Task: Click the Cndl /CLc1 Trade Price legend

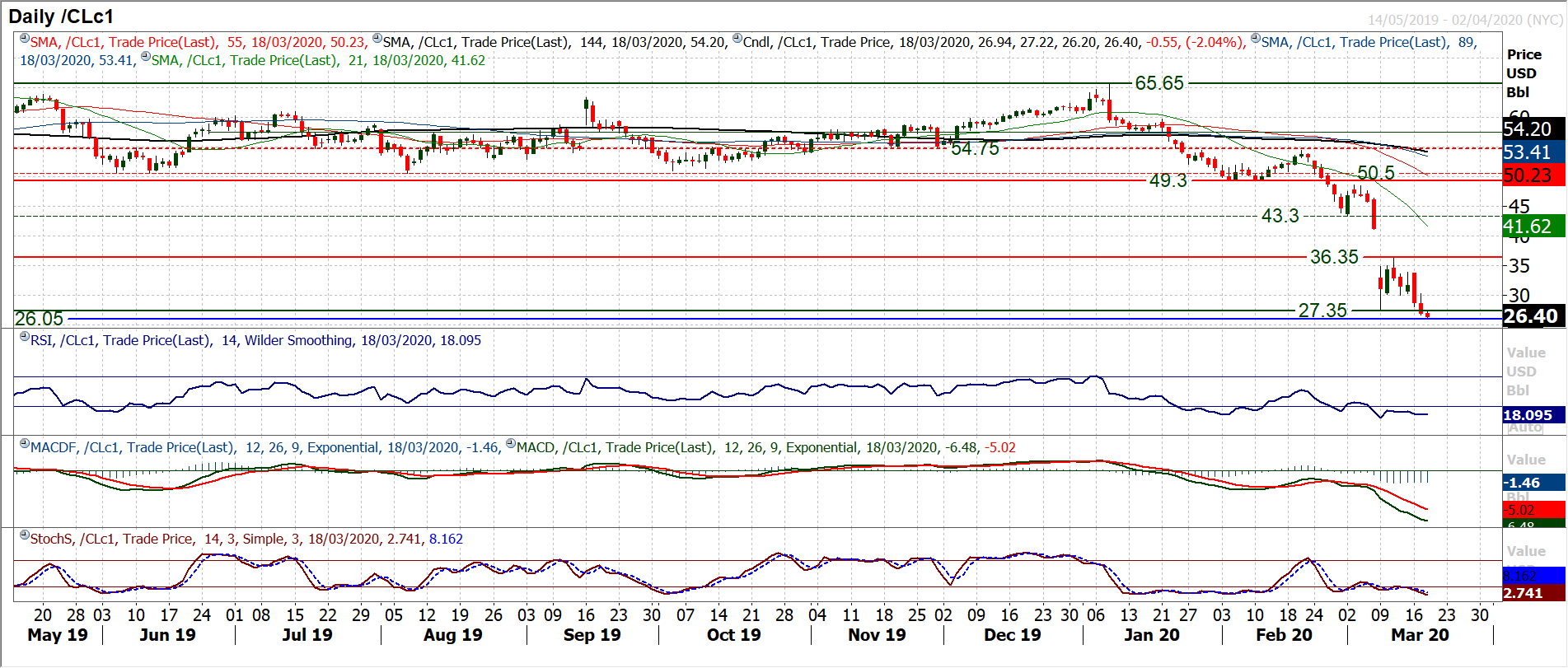Action: [994, 42]
